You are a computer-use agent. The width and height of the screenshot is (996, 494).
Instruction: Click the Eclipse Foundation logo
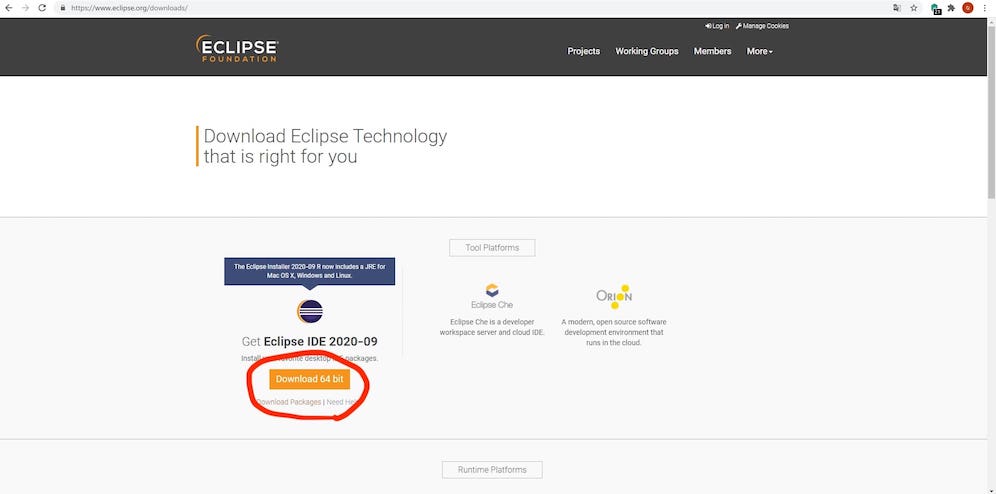(x=236, y=48)
